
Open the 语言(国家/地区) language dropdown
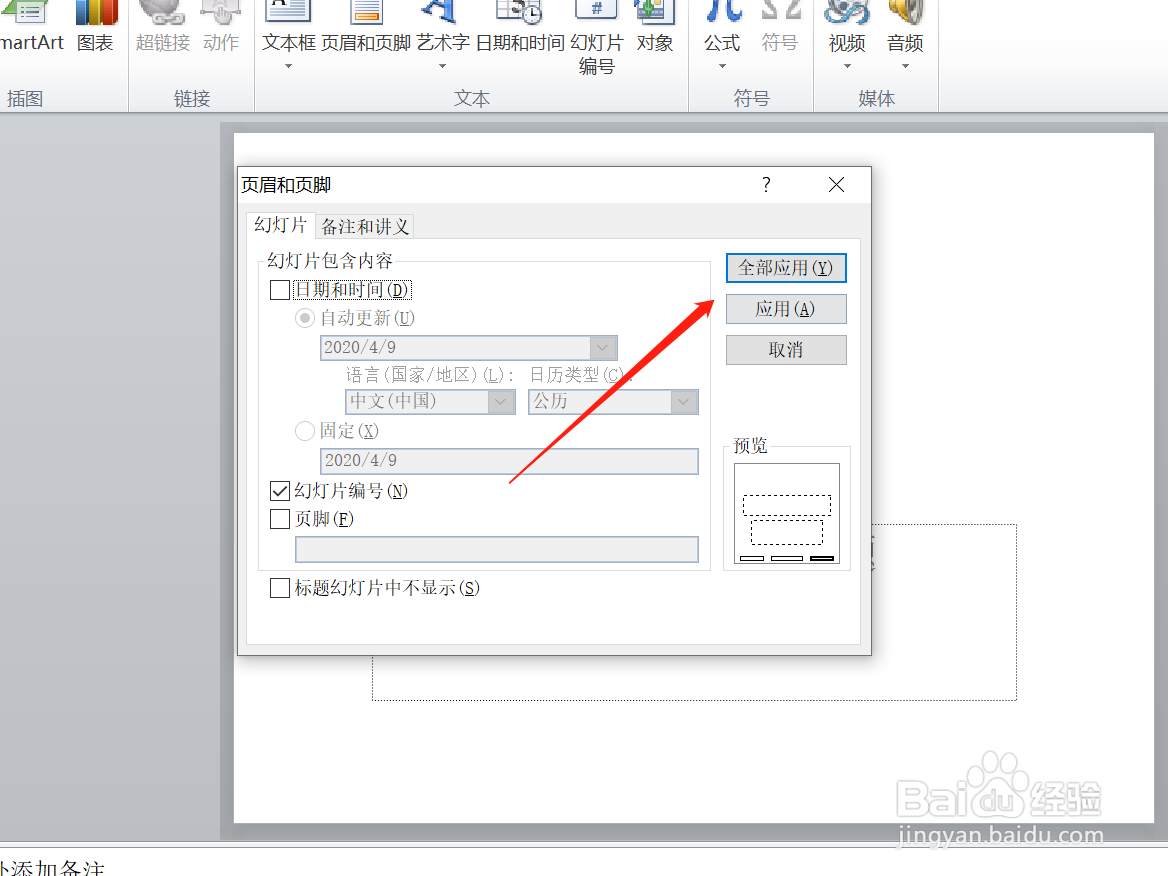[x=500, y=401]
